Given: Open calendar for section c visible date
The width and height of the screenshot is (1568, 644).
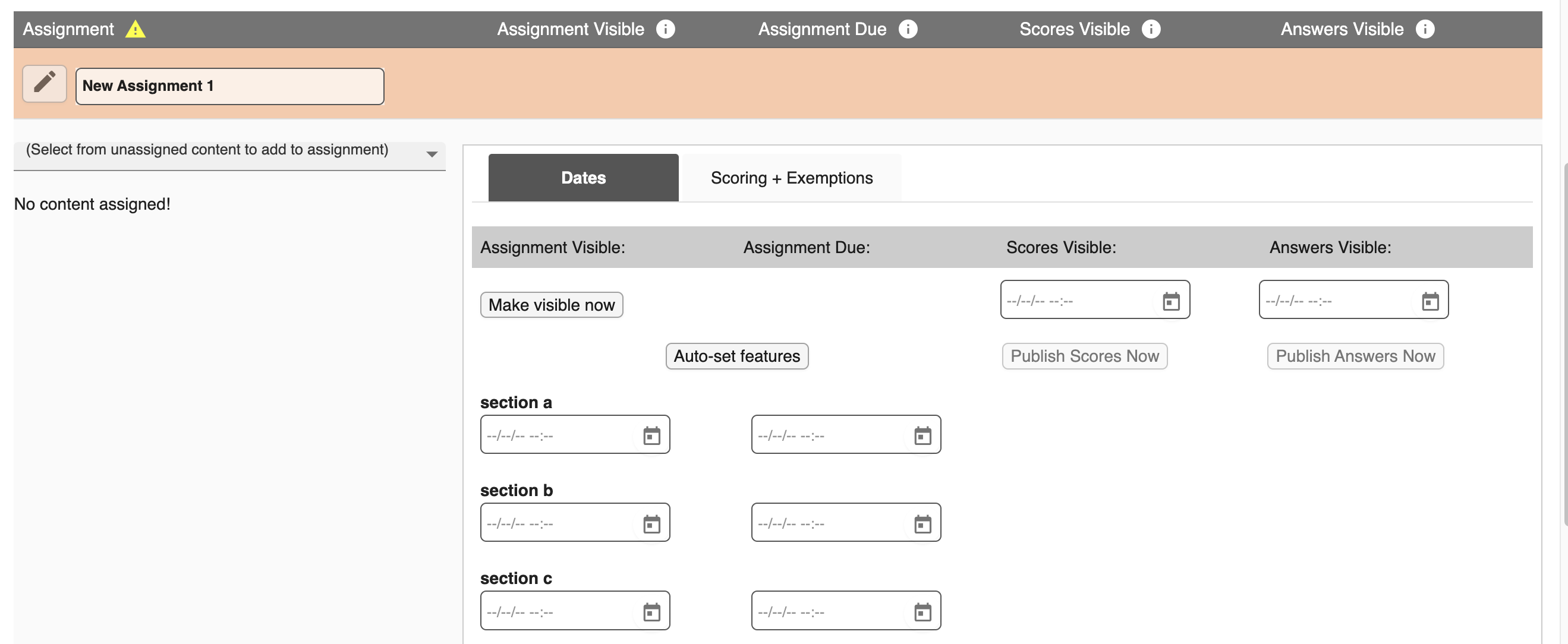Looking at the screenshot, I should (651, 612).
